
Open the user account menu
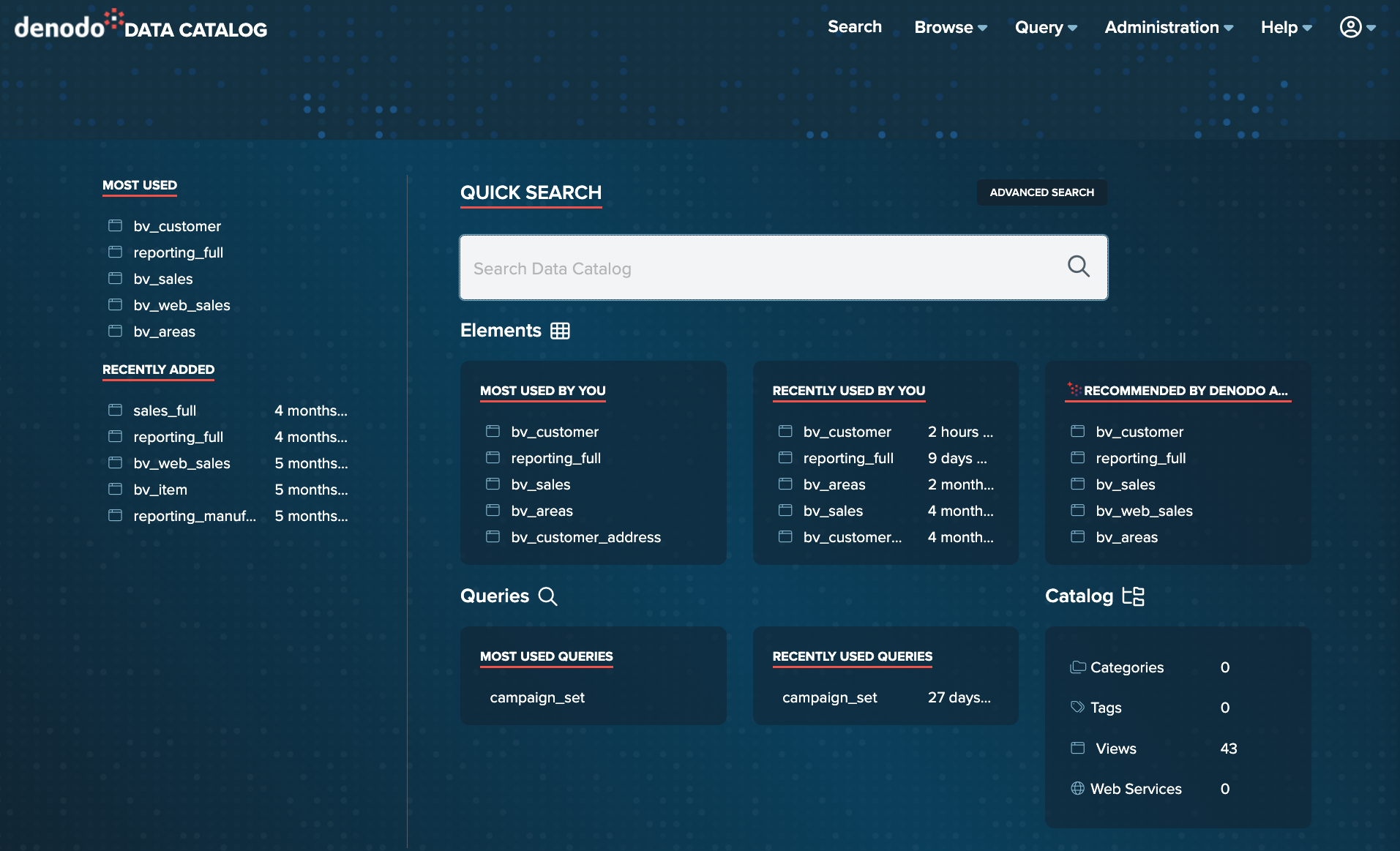click(x=1357, y=27)
